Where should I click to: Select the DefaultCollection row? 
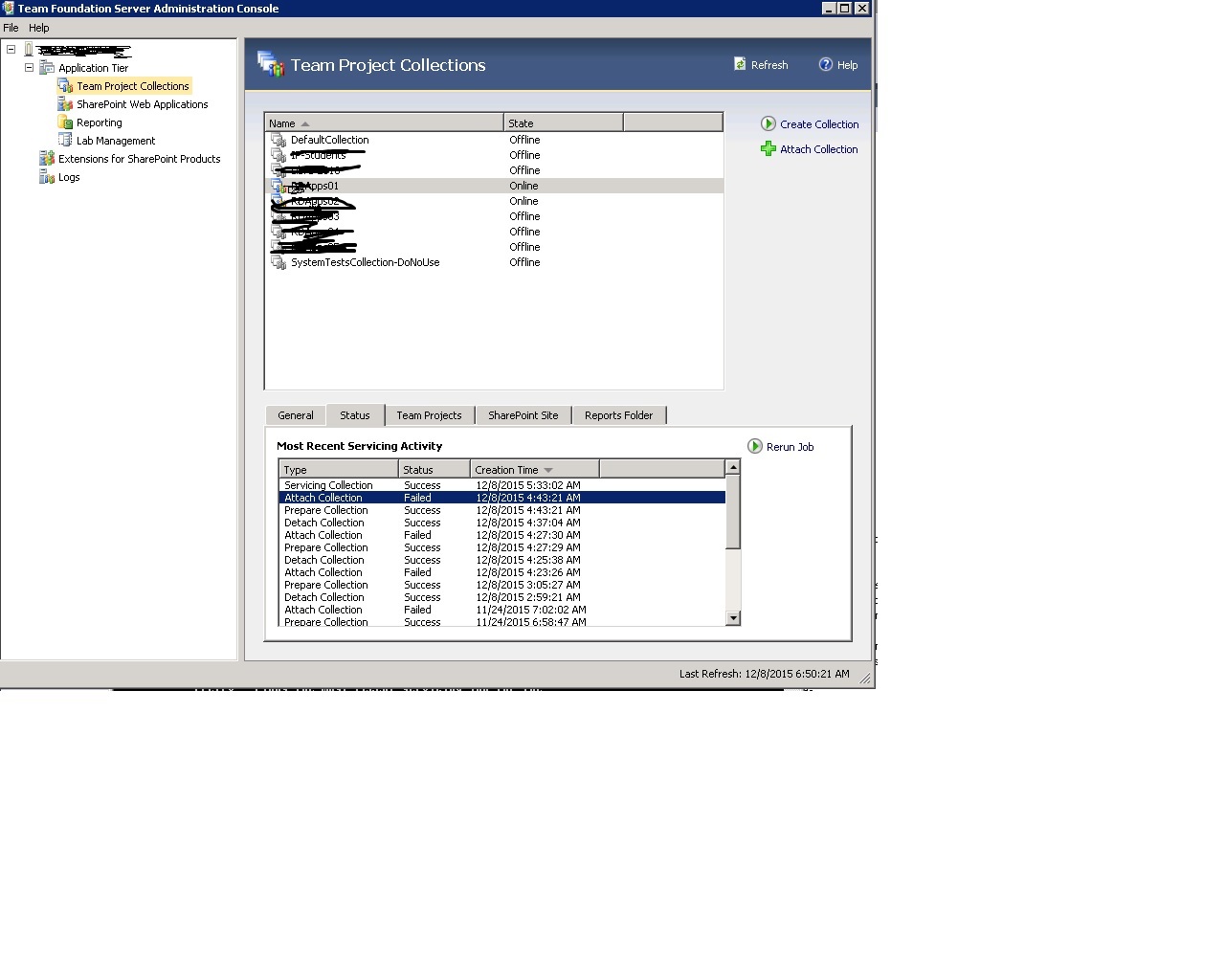495,140
